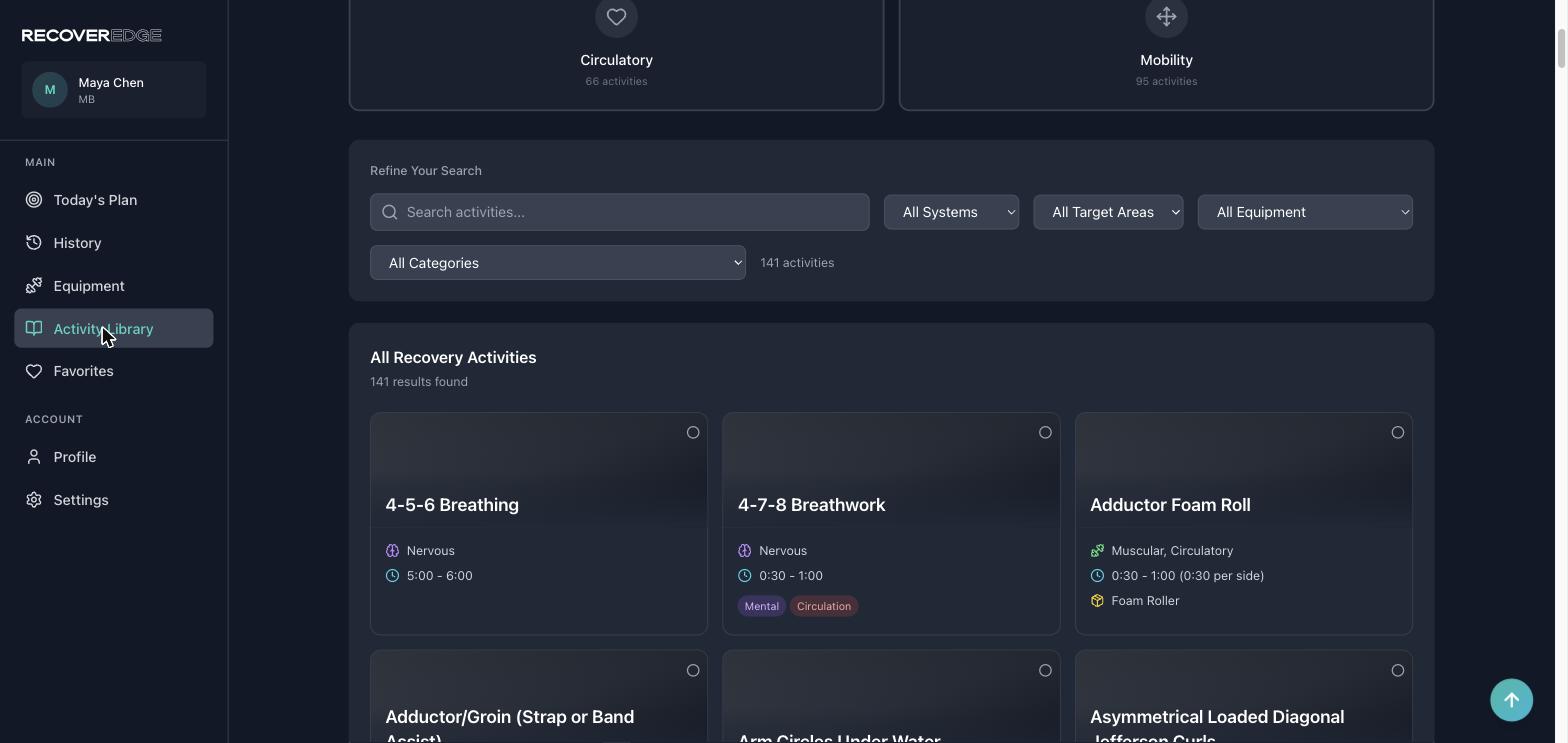The image size is (1568, 743).
Task: Click Nervous brain icon on 4-5-6 Breathing
Action: 392,551
